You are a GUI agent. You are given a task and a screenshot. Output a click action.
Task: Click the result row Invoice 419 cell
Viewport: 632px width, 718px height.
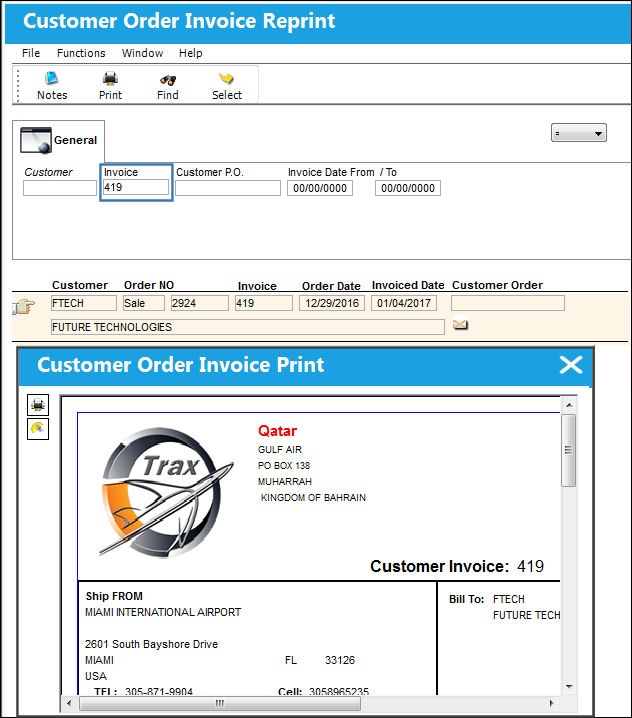coord(263,303)
